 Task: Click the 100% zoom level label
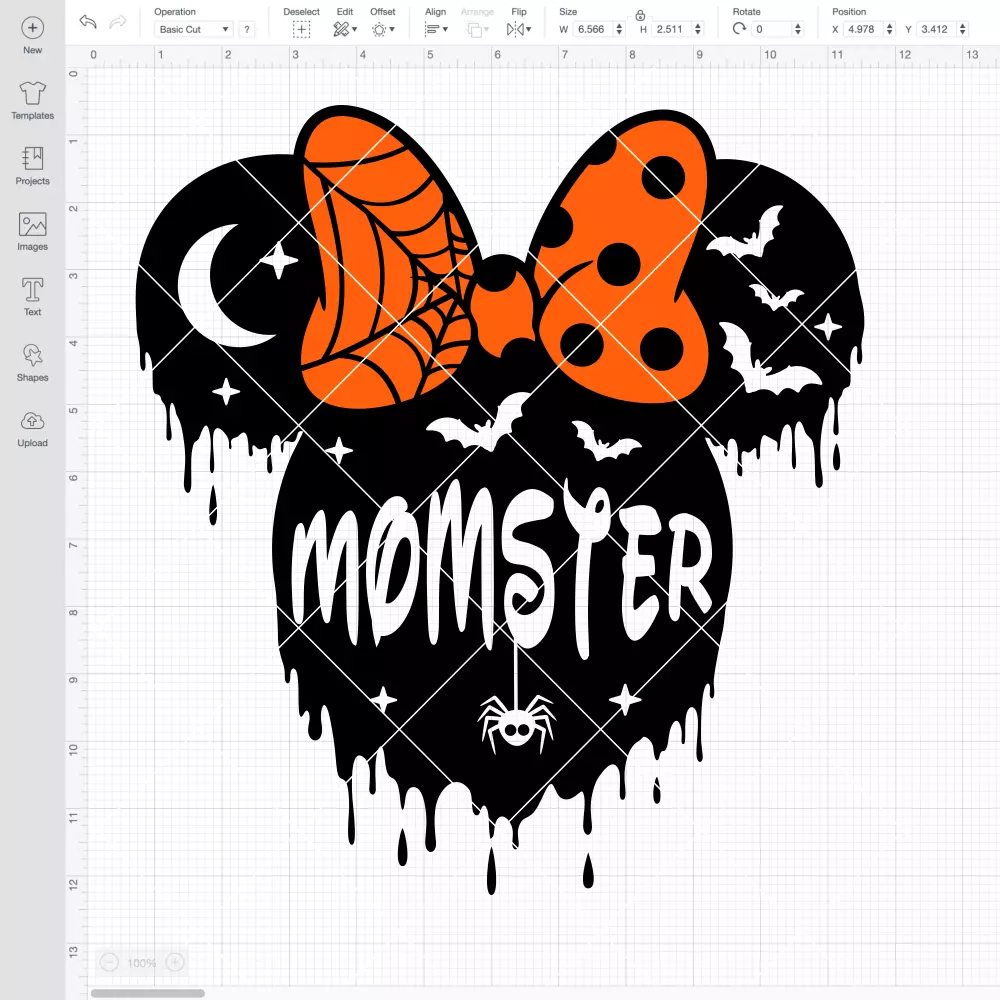point(142,962)
